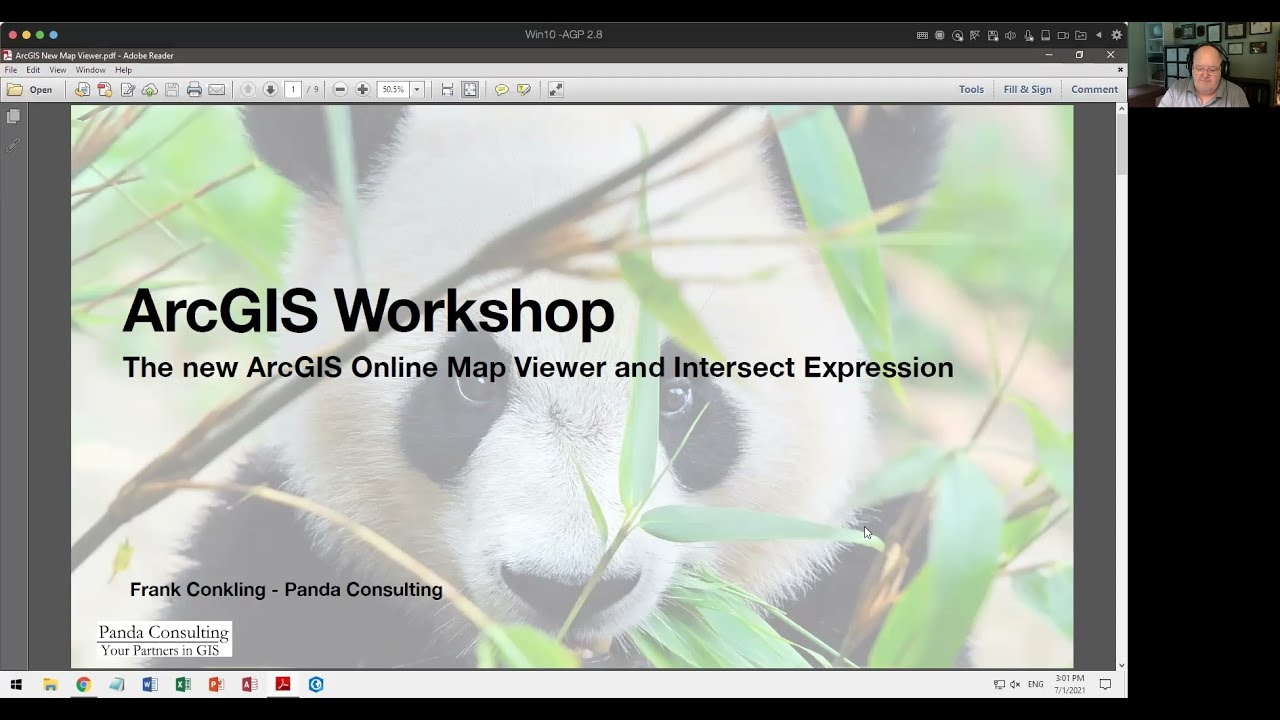Click the Fit One Full Page icon
The image size is (1280, 720).
click(x=470, y=89)
